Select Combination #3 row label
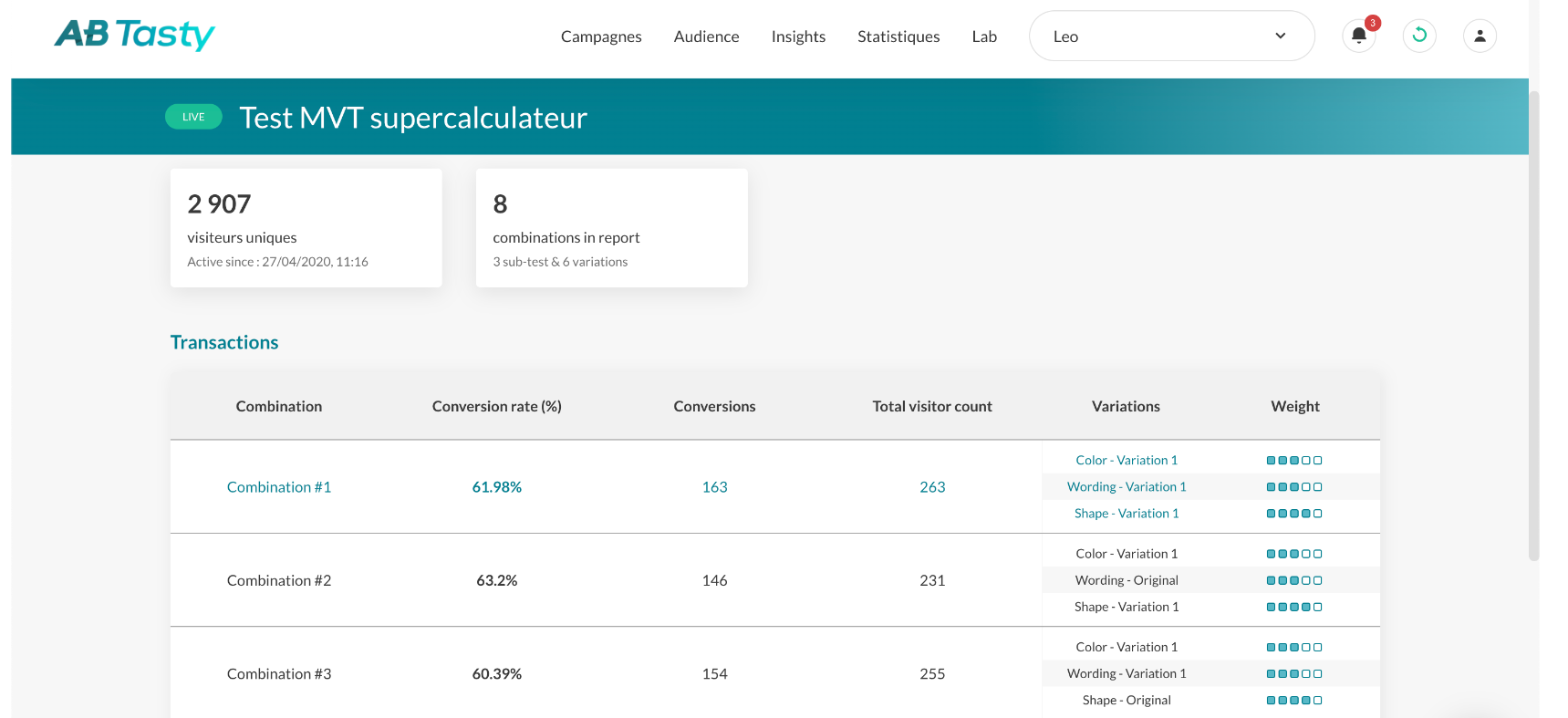1568x718 pixels. [x=279, y=674]
